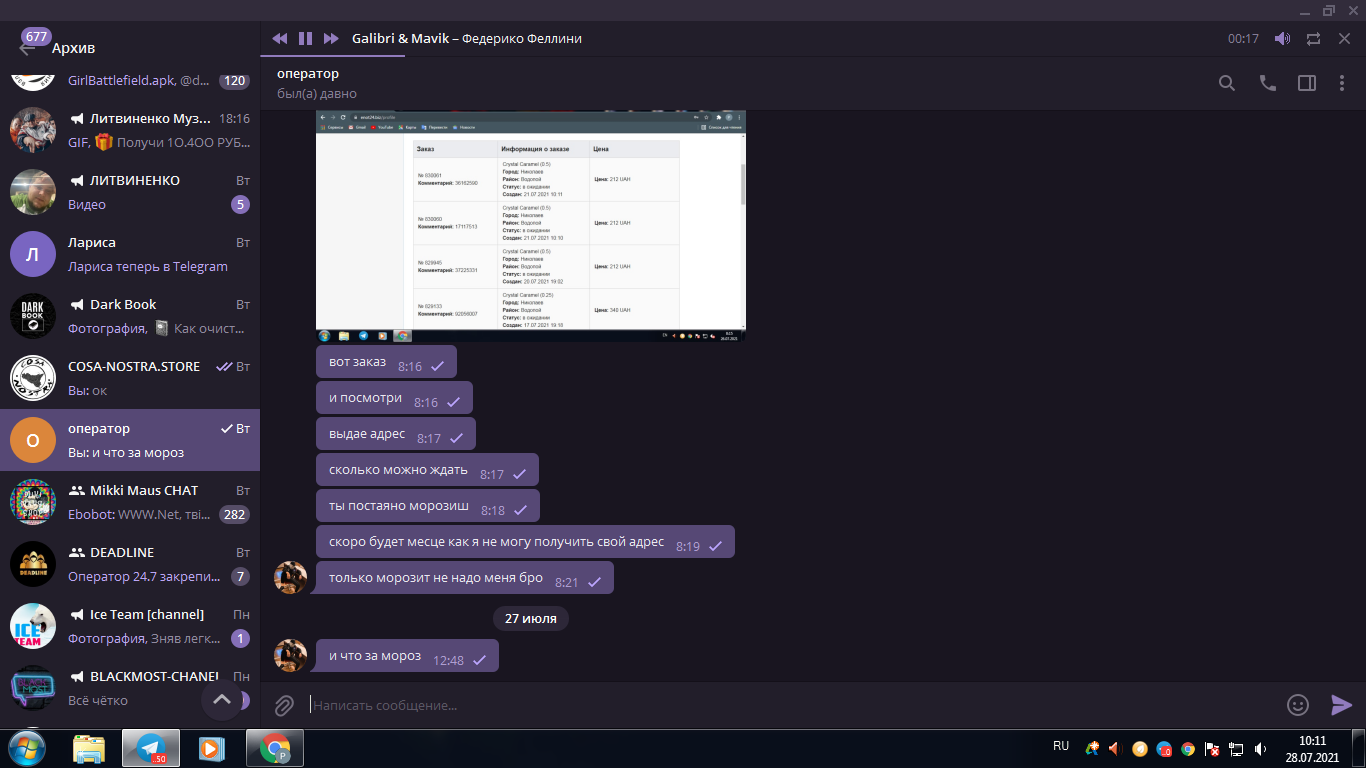1366x768 pixels.
Task: Open media player from taskbar
Action: (x=211, y=748)
